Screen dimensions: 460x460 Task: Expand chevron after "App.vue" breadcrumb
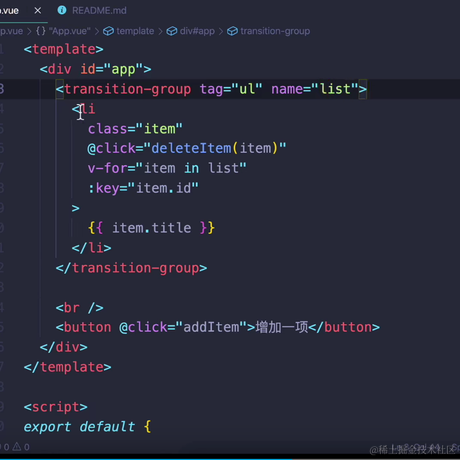coord(97,31)
